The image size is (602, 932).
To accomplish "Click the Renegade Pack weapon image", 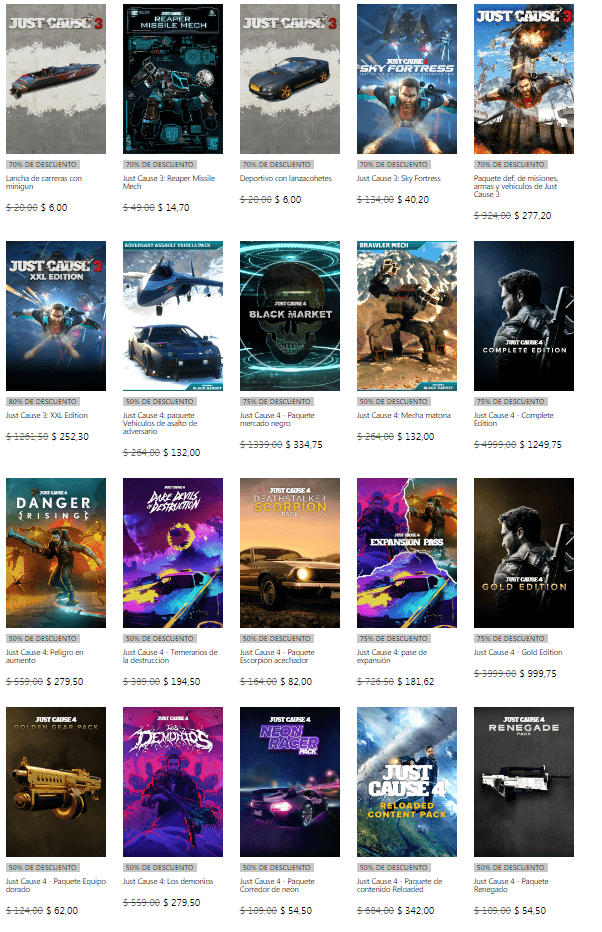I will [523, 781].
